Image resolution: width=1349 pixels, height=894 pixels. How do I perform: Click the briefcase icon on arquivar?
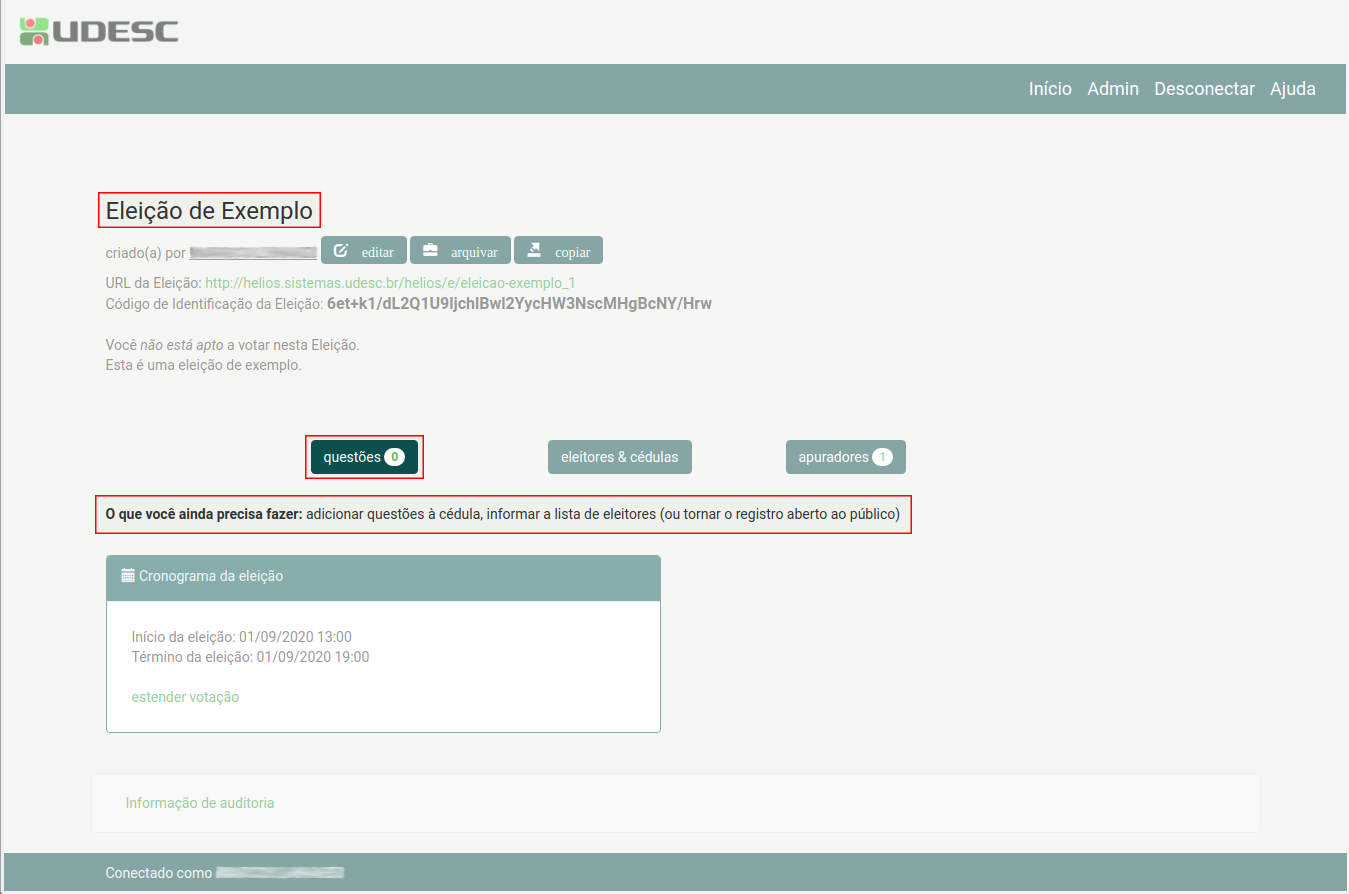(430, 250)
